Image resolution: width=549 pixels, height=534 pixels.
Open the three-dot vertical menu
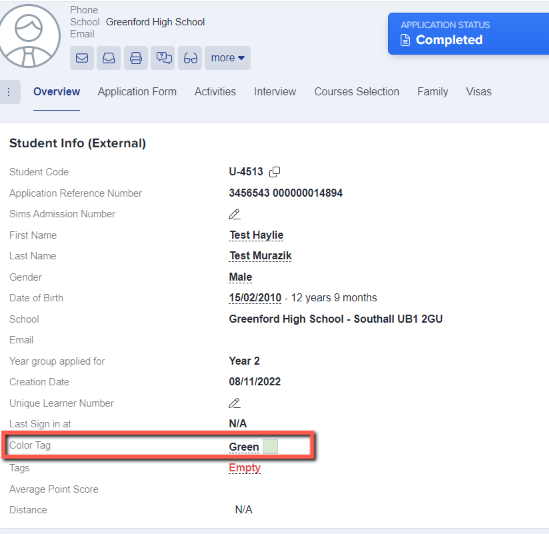point(9,92)
